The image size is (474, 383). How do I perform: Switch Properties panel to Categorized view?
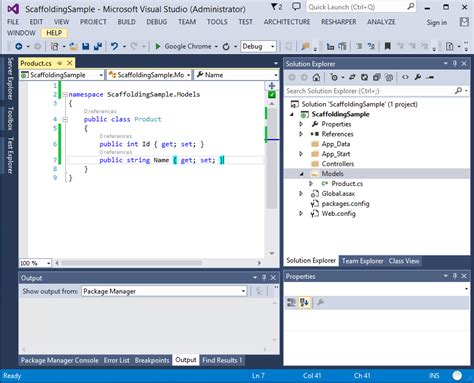(x=291, y=303)
